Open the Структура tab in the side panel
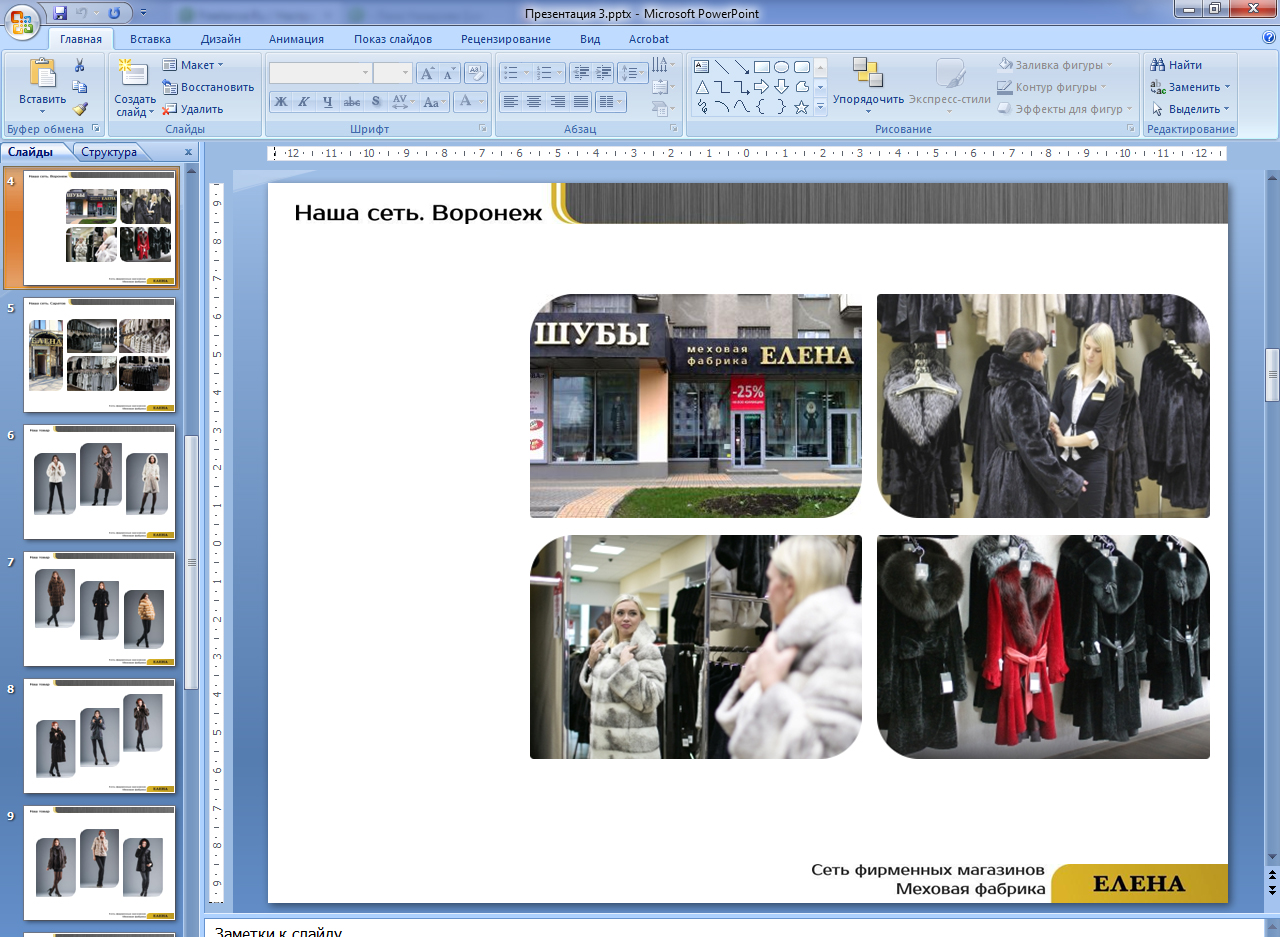Image resolution: width=1280 pixels, height=937 pixels. (x=109, y=152)
